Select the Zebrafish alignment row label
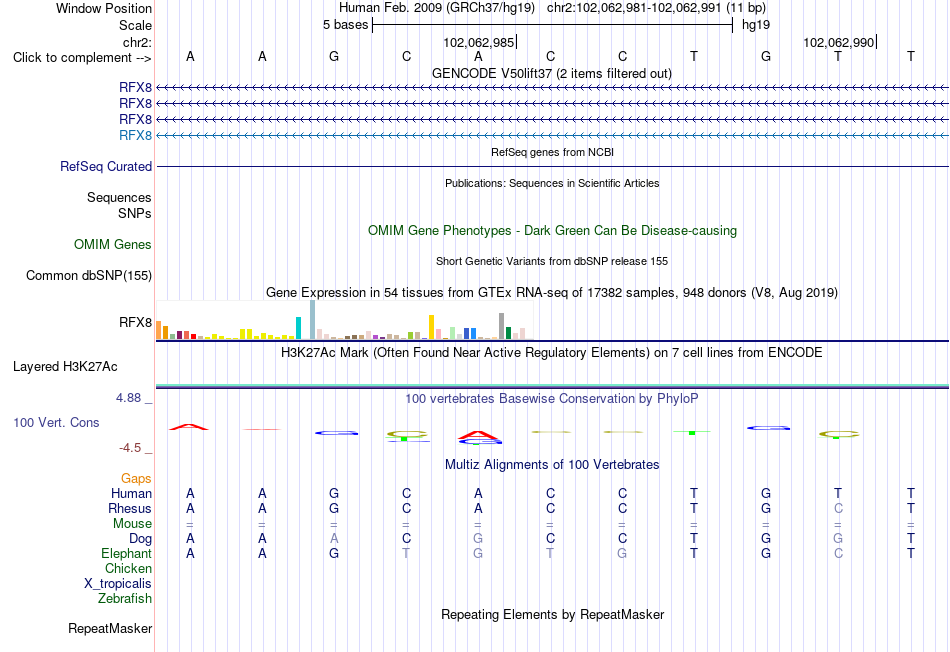 (x=125, y=598)
